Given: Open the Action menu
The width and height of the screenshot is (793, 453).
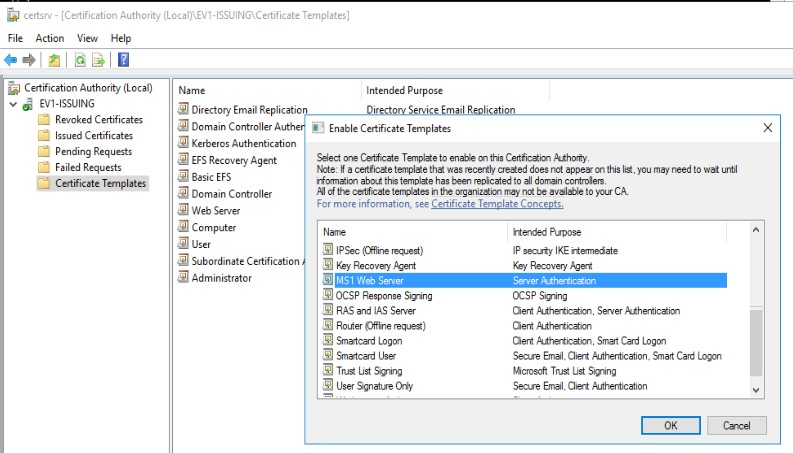Looking at the screenshot, I should click(x=50, y=38).
